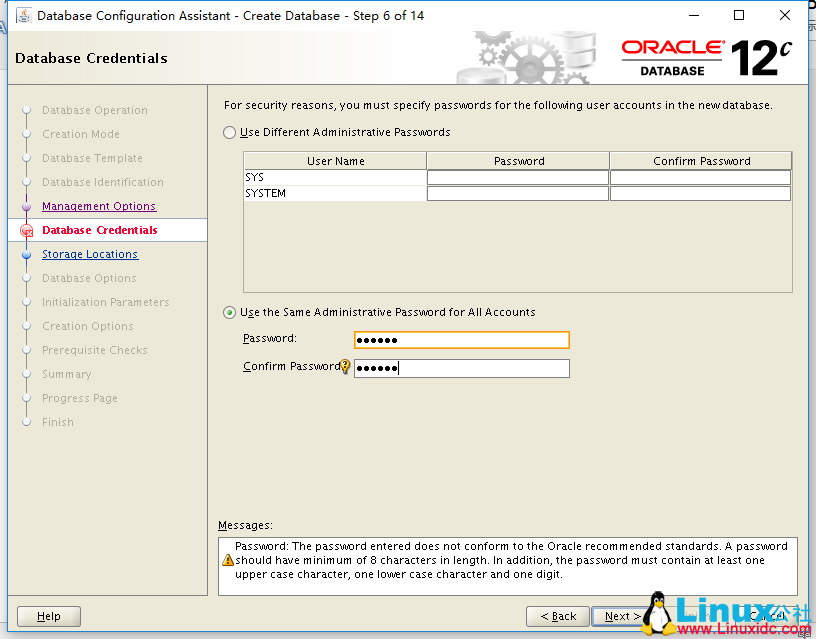This screenshot has width=816, height=639.
Task: Click inside the Password input field
Action: [x=460, y=340]
